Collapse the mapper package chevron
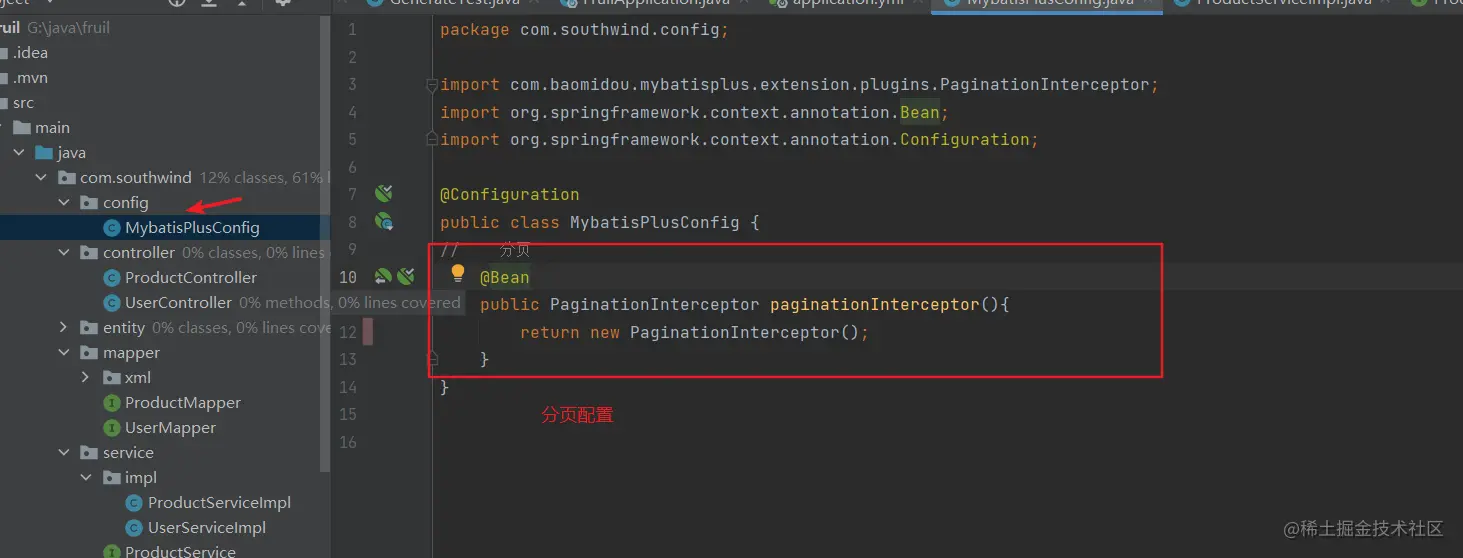Image resolution: width=1463 pixels, height=558 pixels. coord(64,353)
